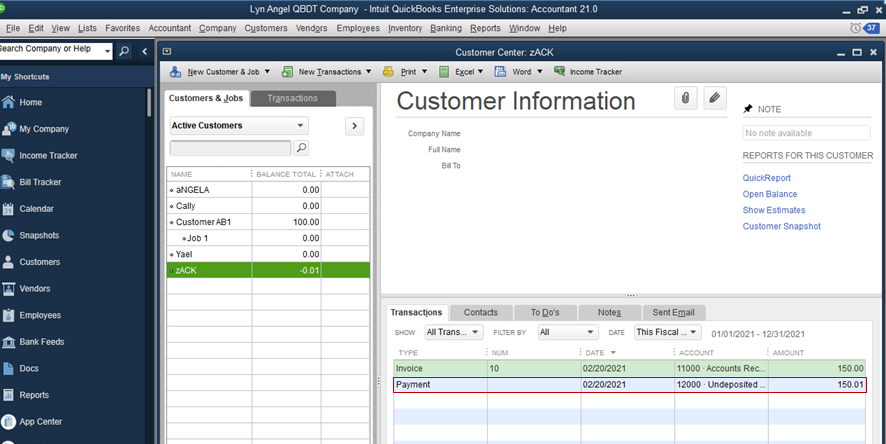Click the paperclip attach icon

click(685, 98)
